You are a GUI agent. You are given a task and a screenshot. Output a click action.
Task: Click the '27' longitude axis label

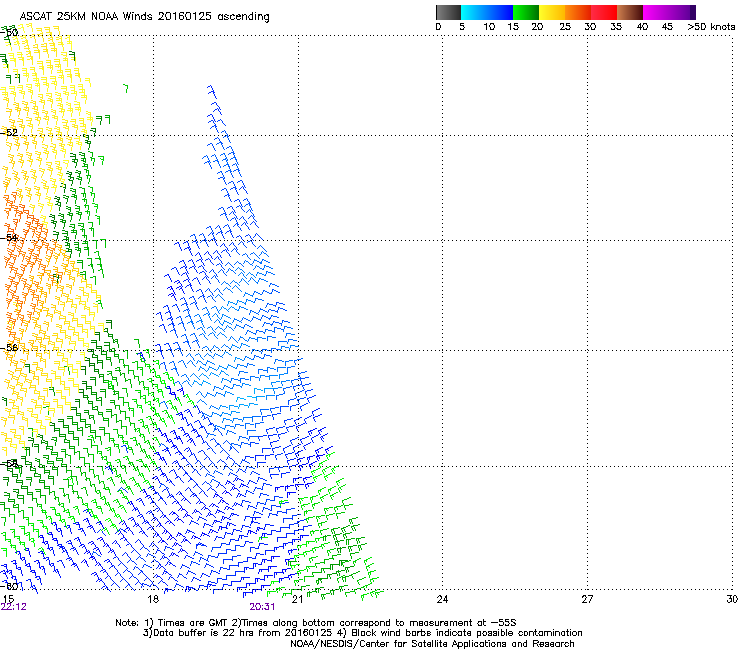(587, 599)
